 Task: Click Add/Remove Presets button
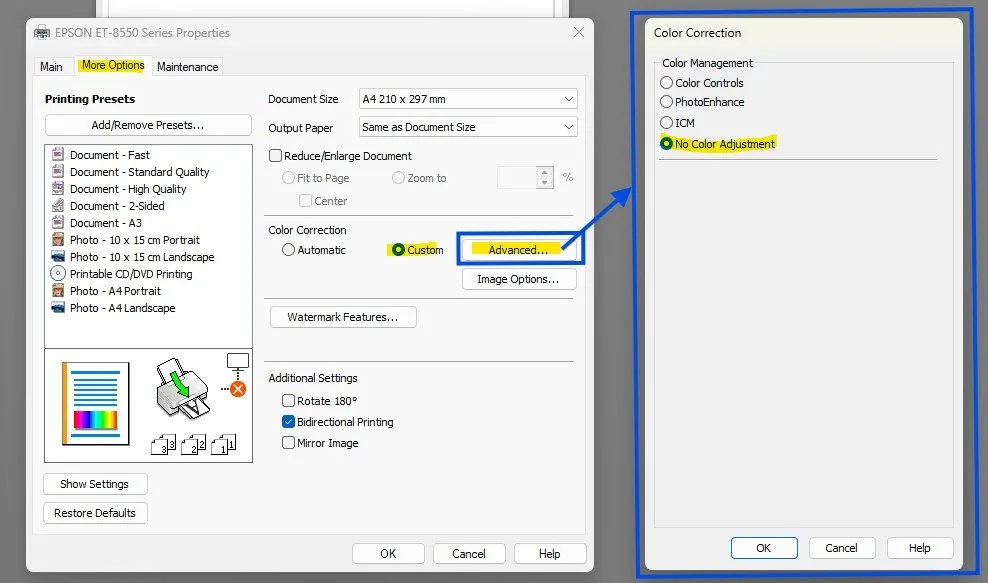[148, 125]
